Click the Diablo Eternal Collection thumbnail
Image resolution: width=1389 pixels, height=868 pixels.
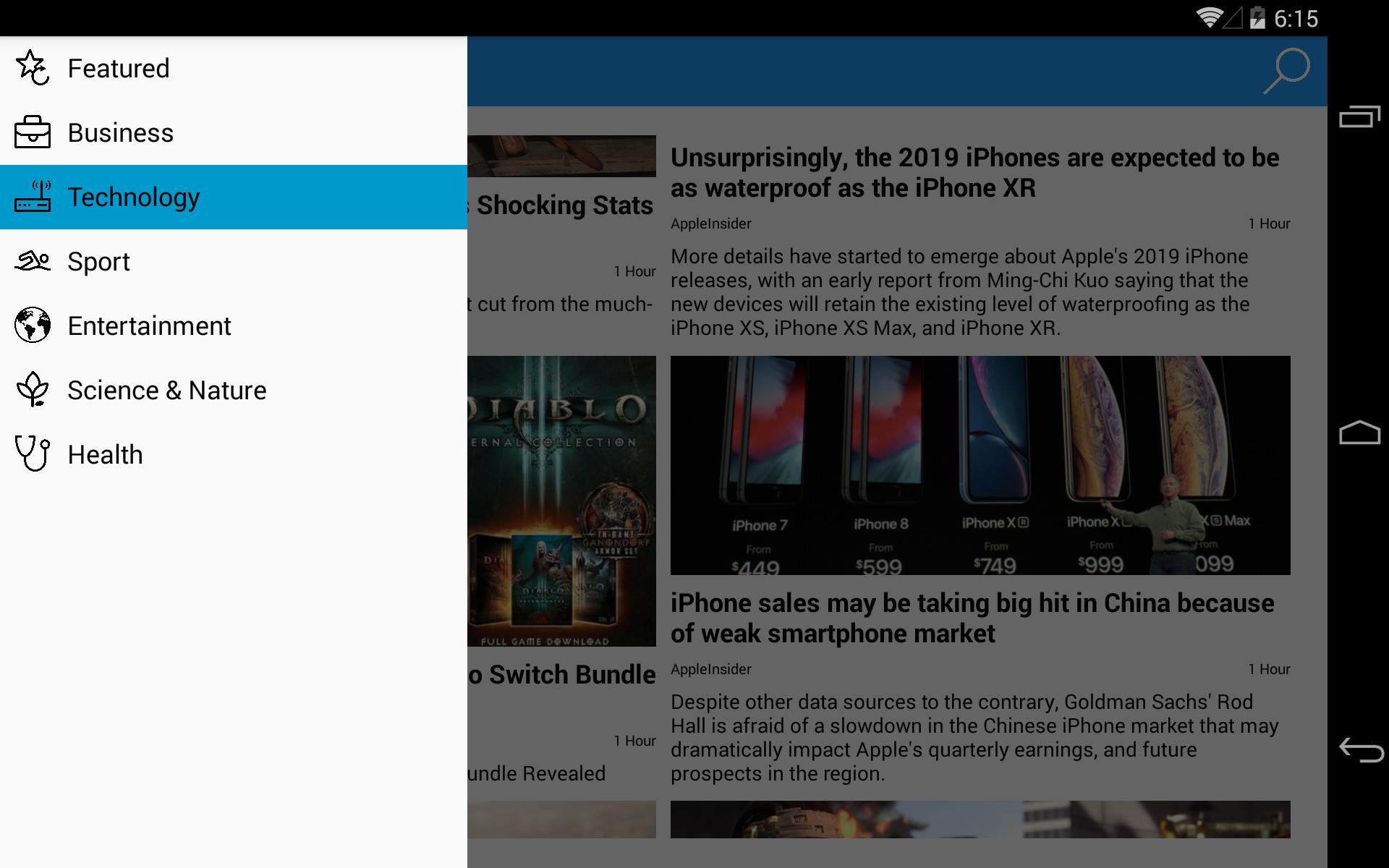pos(561,501)
